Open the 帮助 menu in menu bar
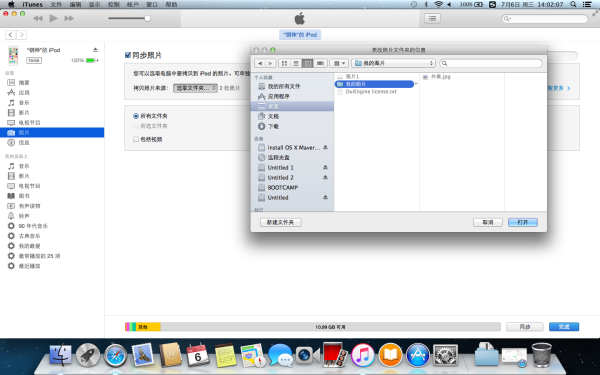 tap(171, 5)
